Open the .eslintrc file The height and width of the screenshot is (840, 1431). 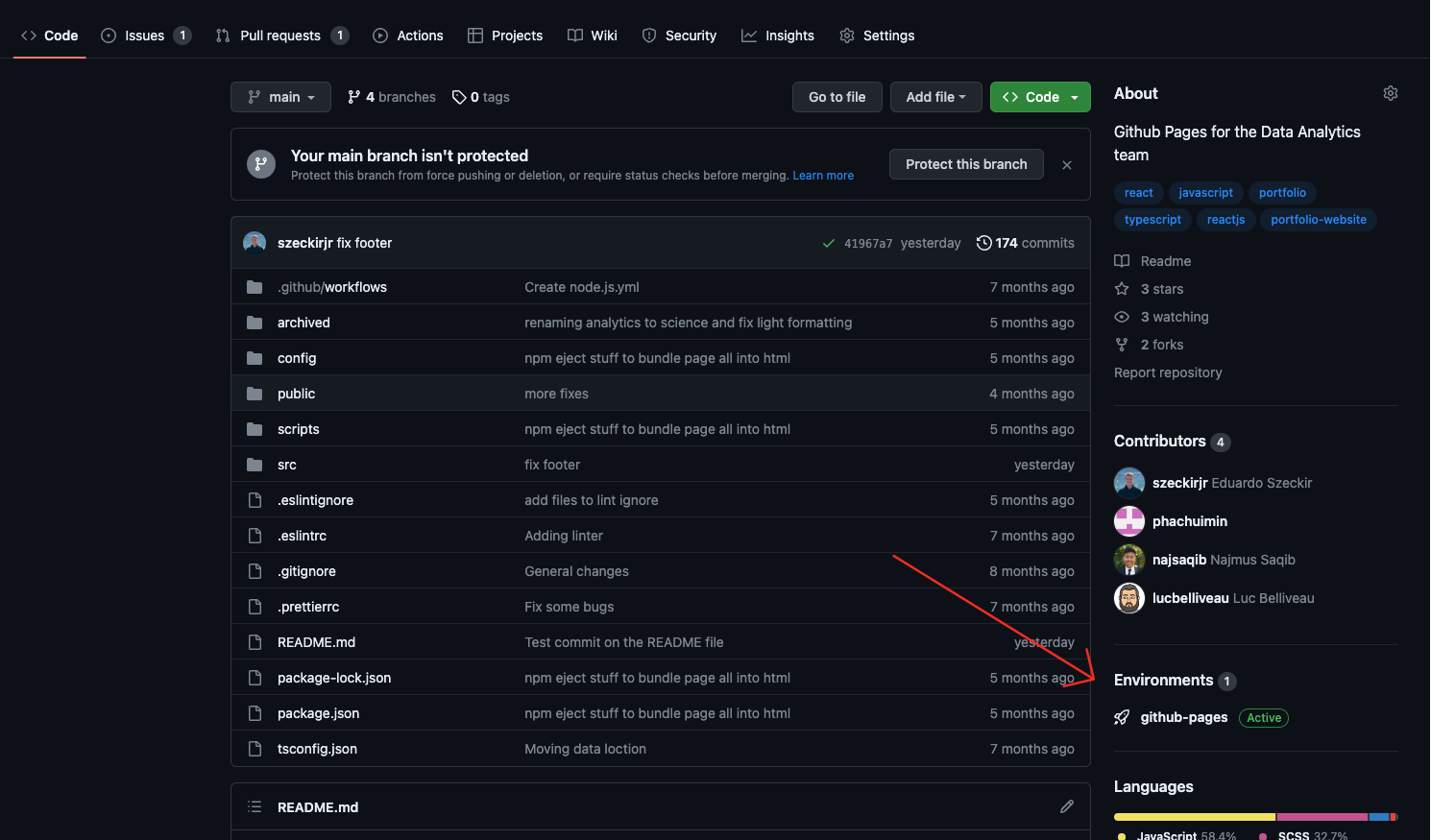(302, 536)
